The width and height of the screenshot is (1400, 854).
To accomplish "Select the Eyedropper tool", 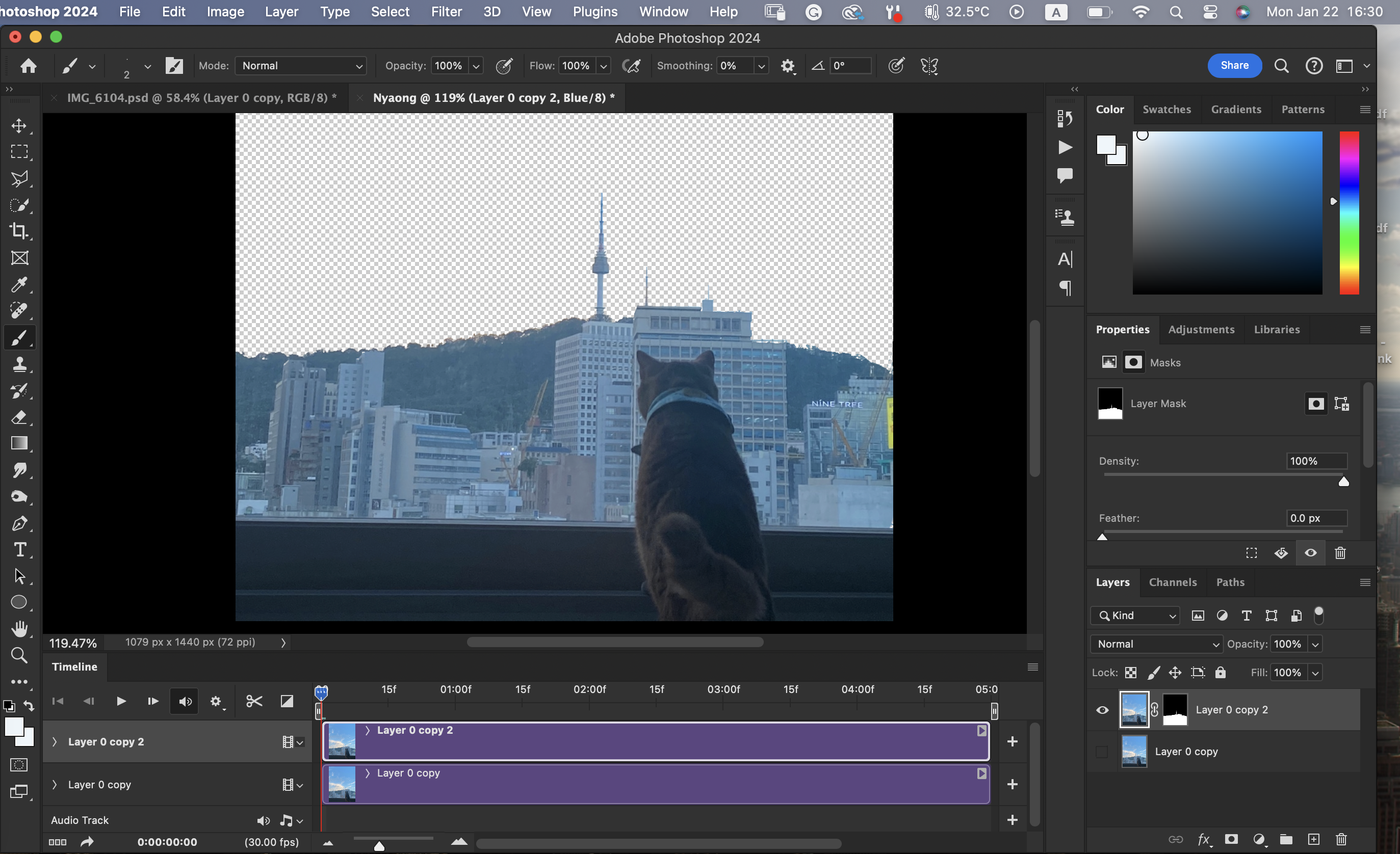I will pyautogui.click(x=19, y=284).
